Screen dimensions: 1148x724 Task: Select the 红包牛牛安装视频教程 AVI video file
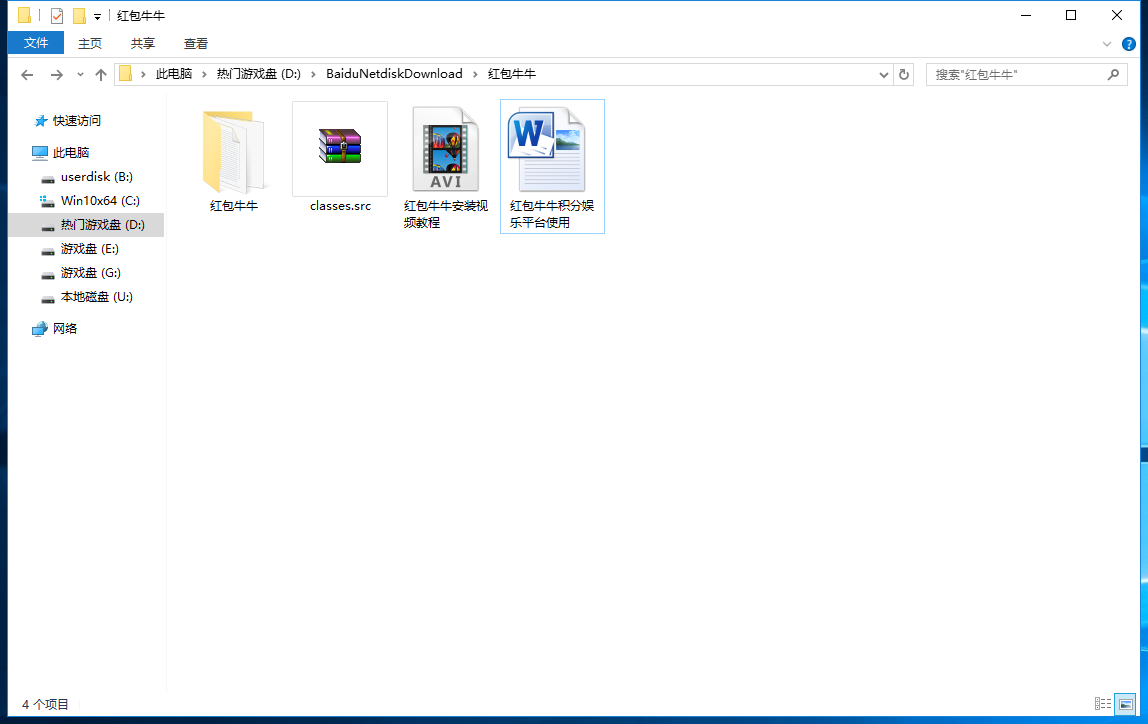pyautogui.click(x=446, y=150)
